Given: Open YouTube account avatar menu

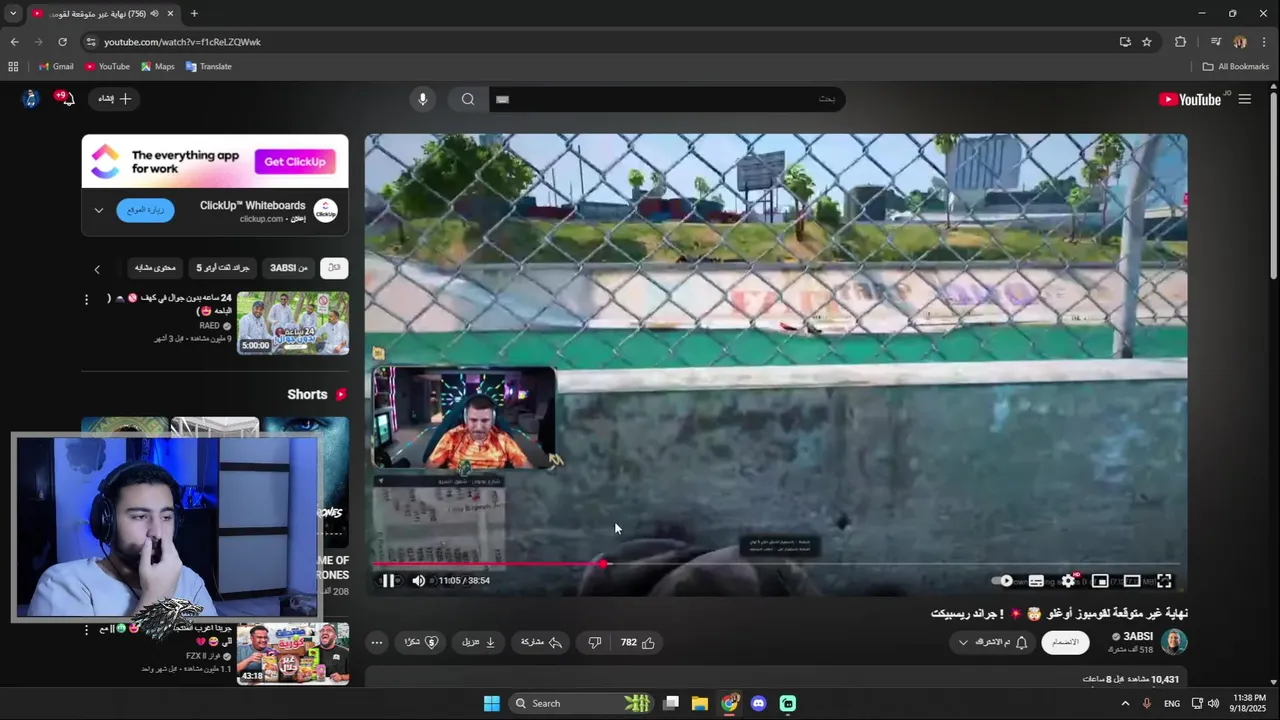Looking at the screenshot, I should coord(30,98).
